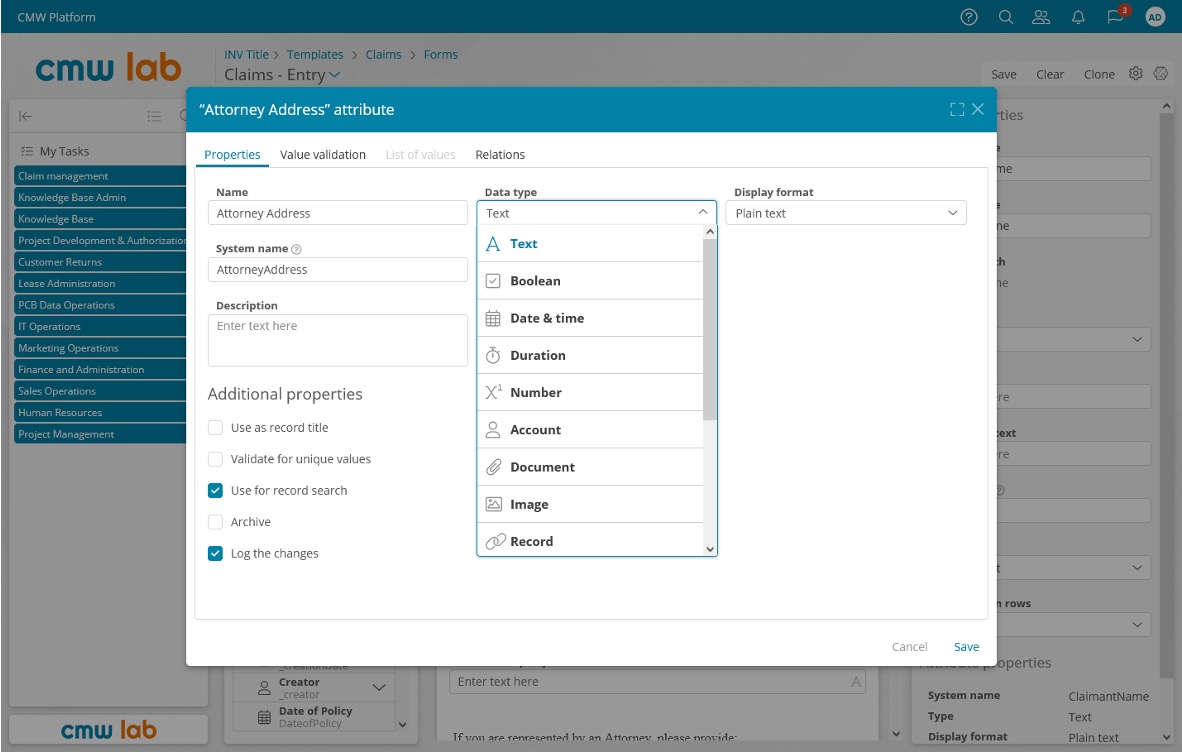
Task: Open the gear settings icon near Clone
Action: (1135, 73)
